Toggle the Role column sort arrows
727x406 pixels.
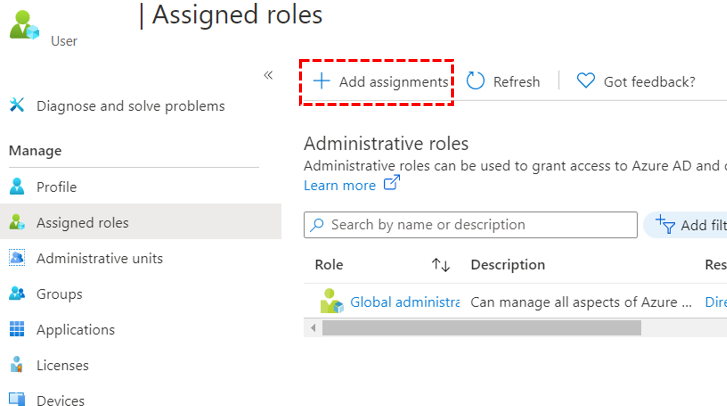(x=440, y=265)
